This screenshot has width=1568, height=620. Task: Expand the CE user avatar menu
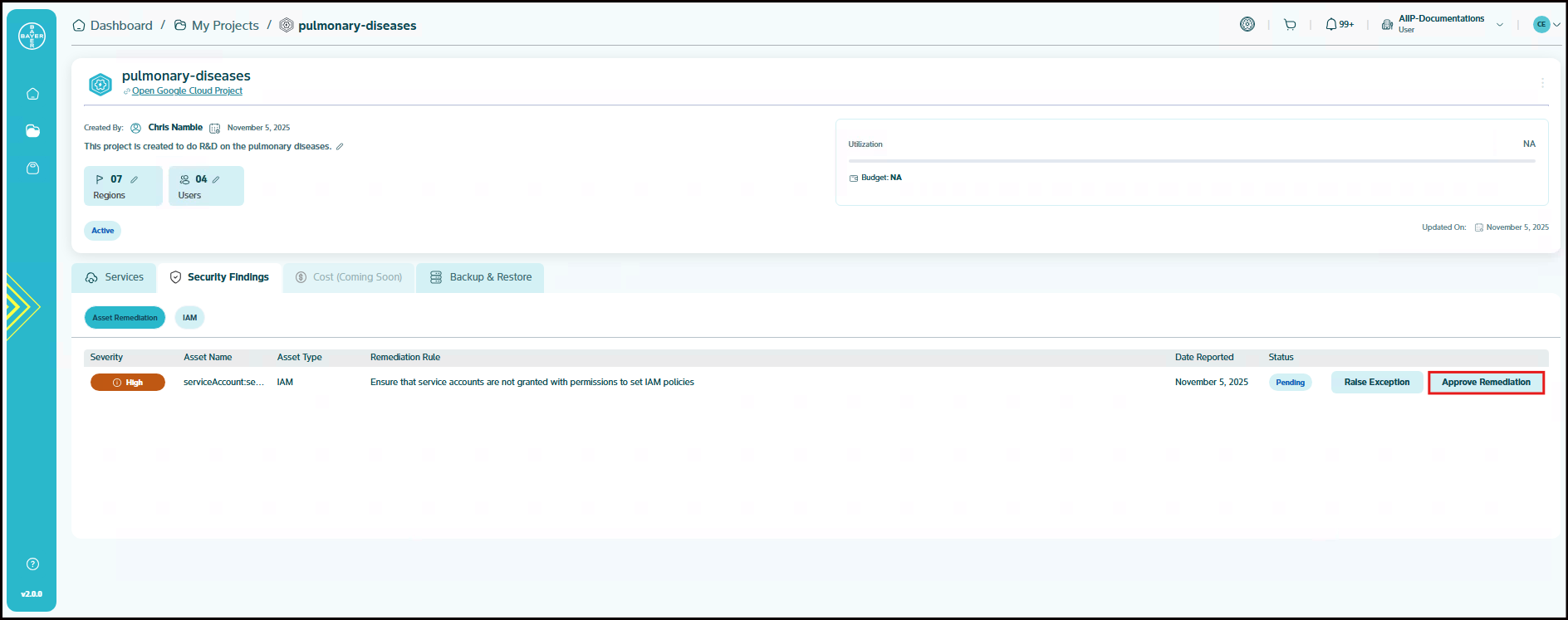(1546, 24)
